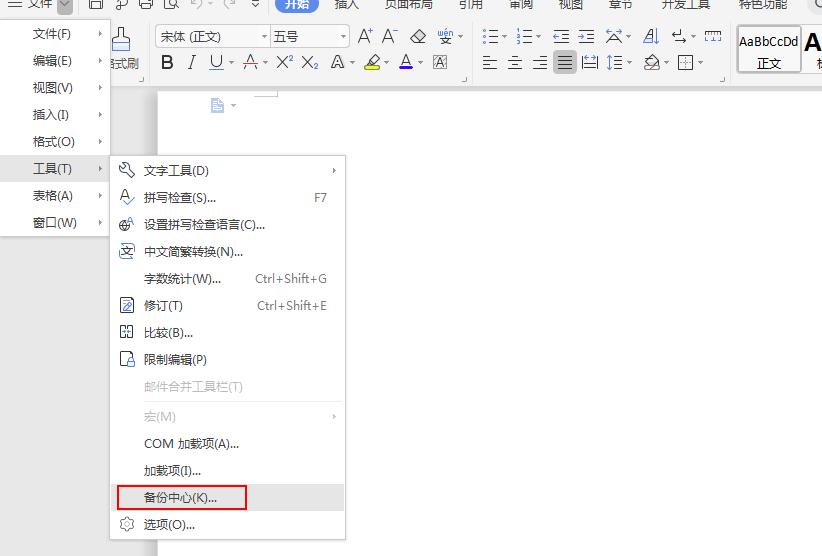Center the paragraph text

point(515,62)
